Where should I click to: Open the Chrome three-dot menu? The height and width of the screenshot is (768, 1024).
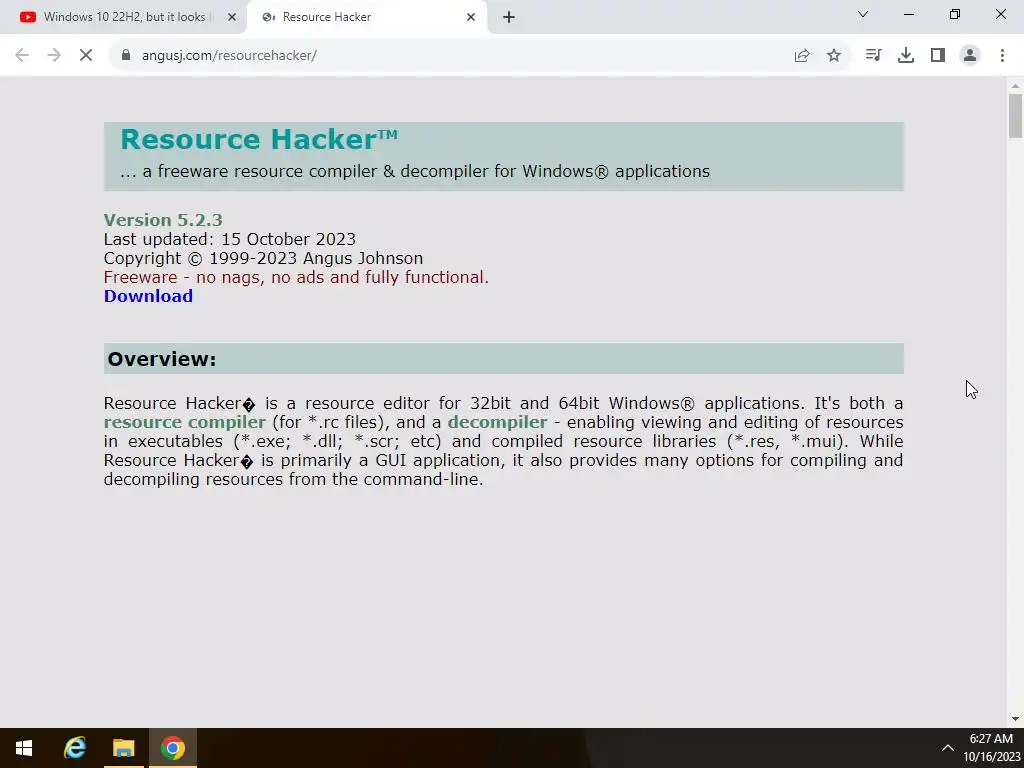tap(1002, 56)
